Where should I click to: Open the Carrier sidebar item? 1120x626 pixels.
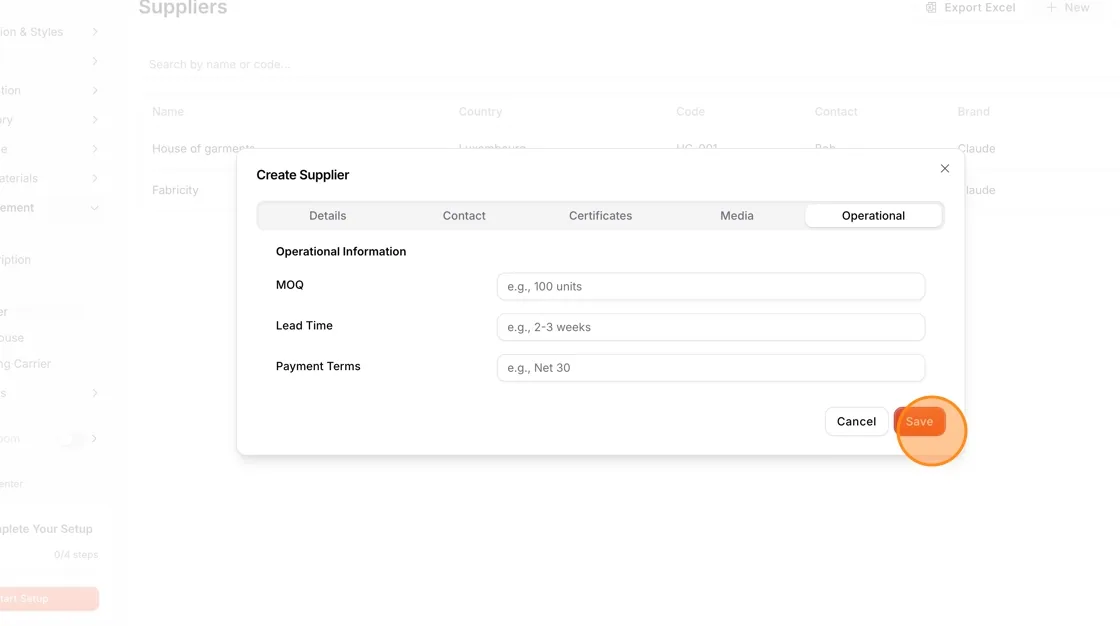26,364
